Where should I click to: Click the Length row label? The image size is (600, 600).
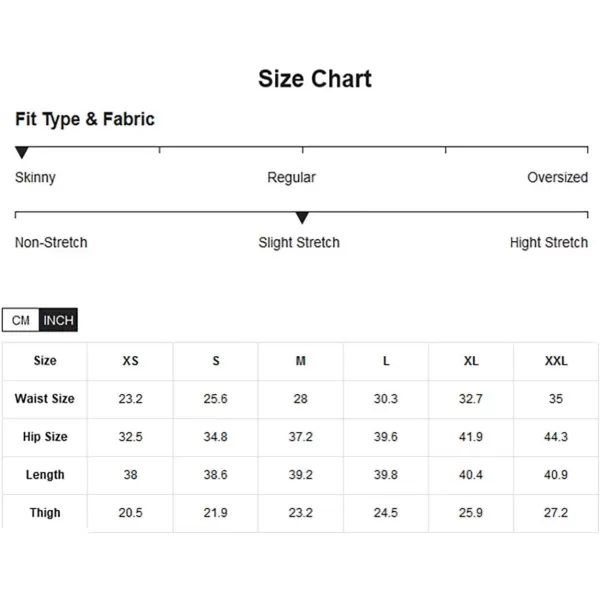(45, 475)
